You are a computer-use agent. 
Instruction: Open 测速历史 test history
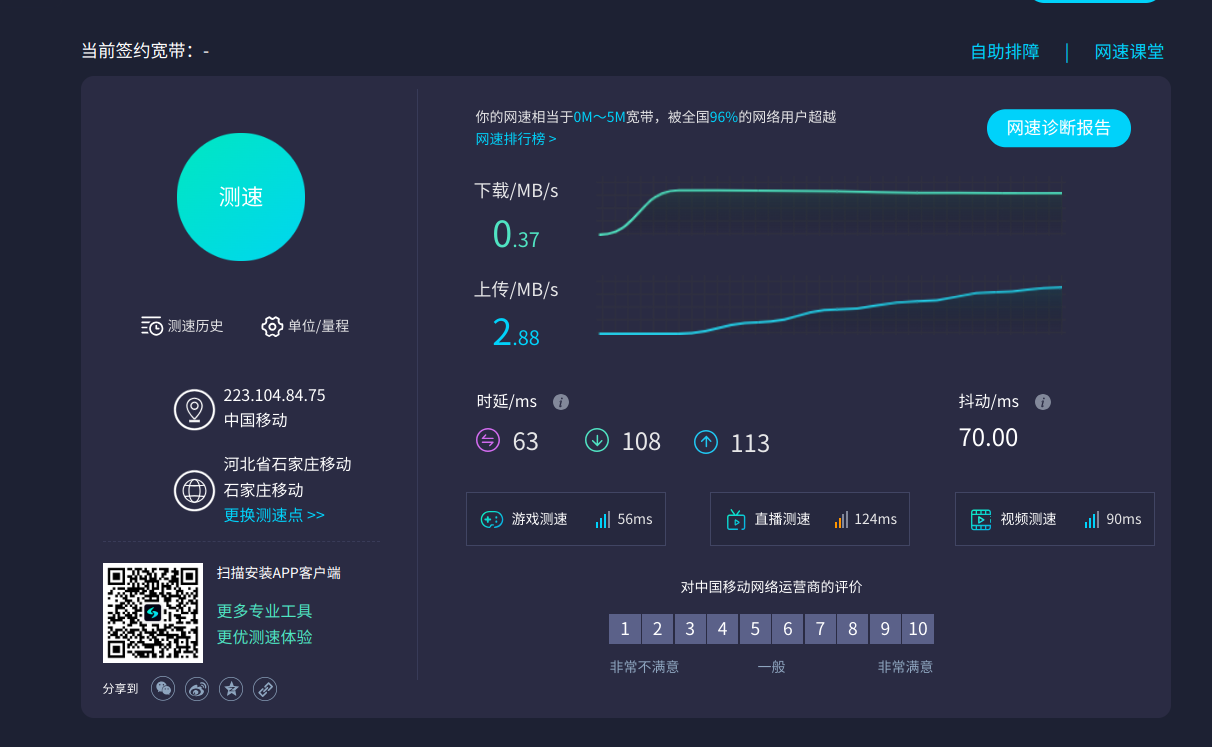coord(183,326)
